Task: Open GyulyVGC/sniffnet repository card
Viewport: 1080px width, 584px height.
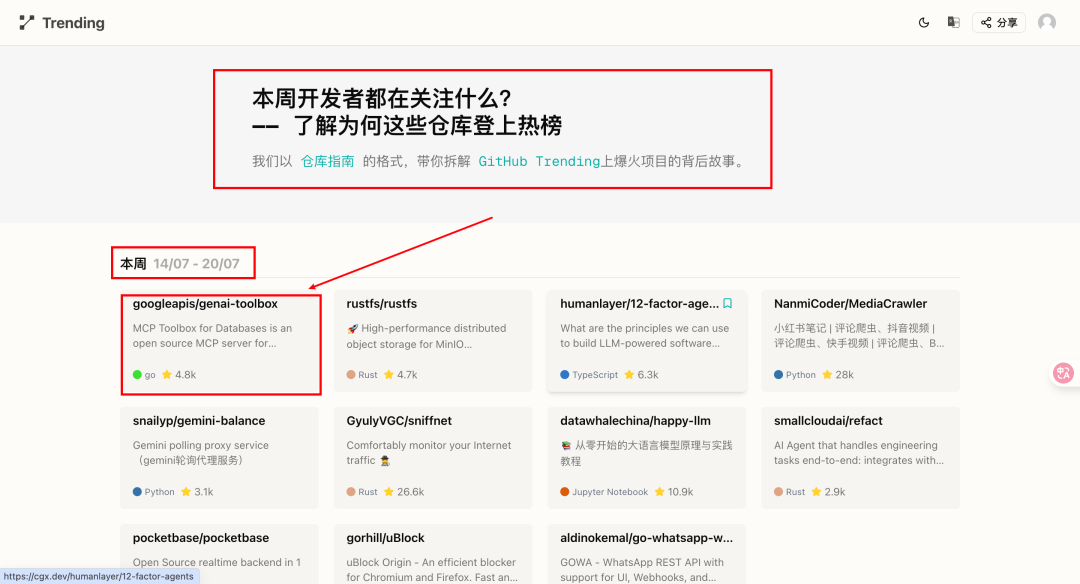Action: coord(433,458)
